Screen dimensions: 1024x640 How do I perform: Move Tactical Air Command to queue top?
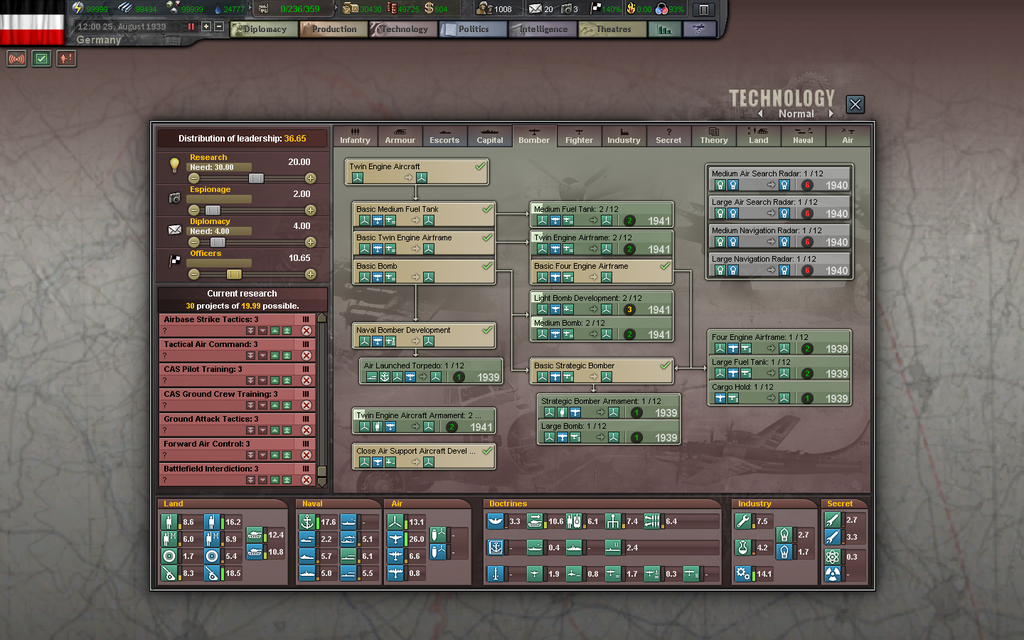click(287, 356)
